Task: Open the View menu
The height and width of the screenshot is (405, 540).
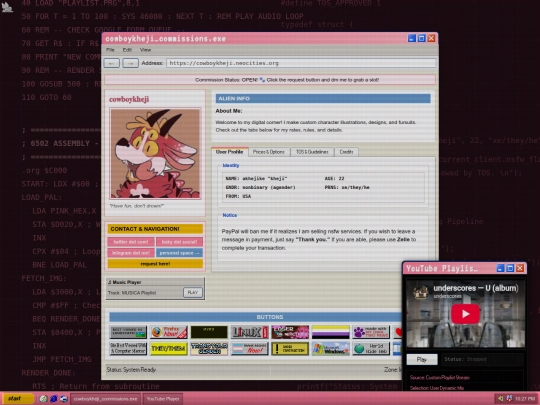Action: pyautogui.click(x=145, y=50)
